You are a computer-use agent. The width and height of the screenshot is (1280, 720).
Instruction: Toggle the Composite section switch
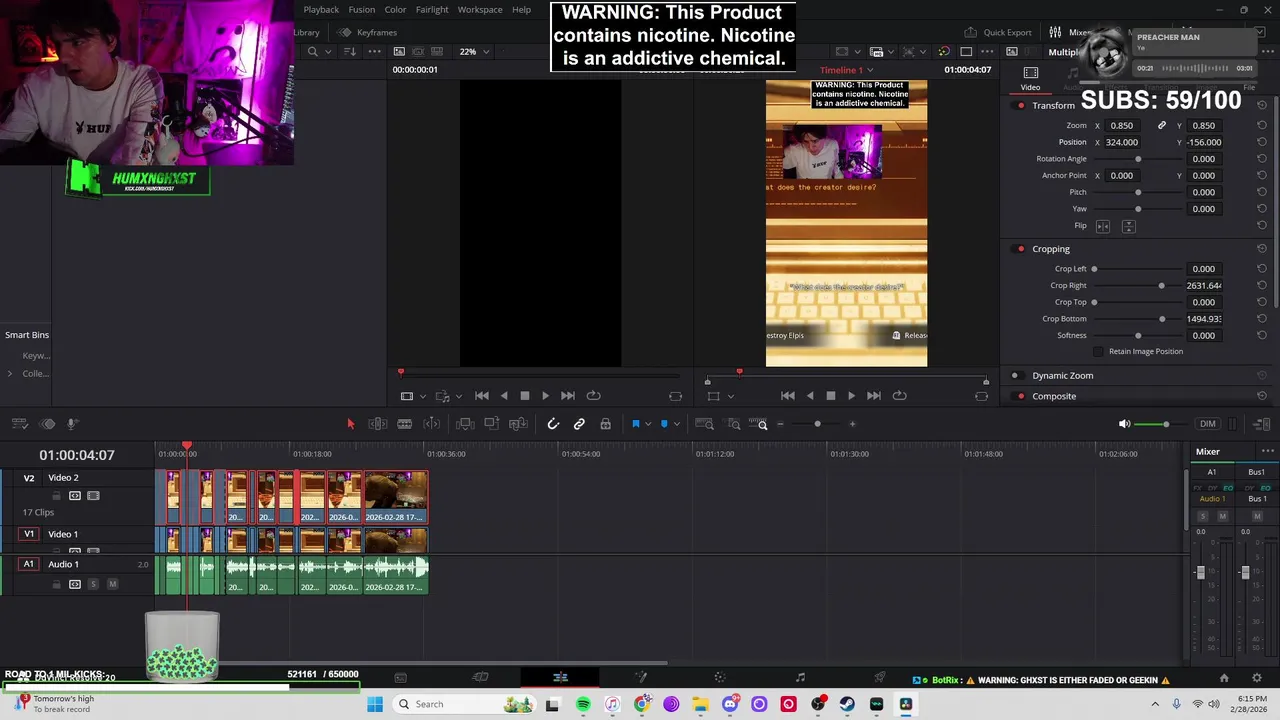(1020, 396)
